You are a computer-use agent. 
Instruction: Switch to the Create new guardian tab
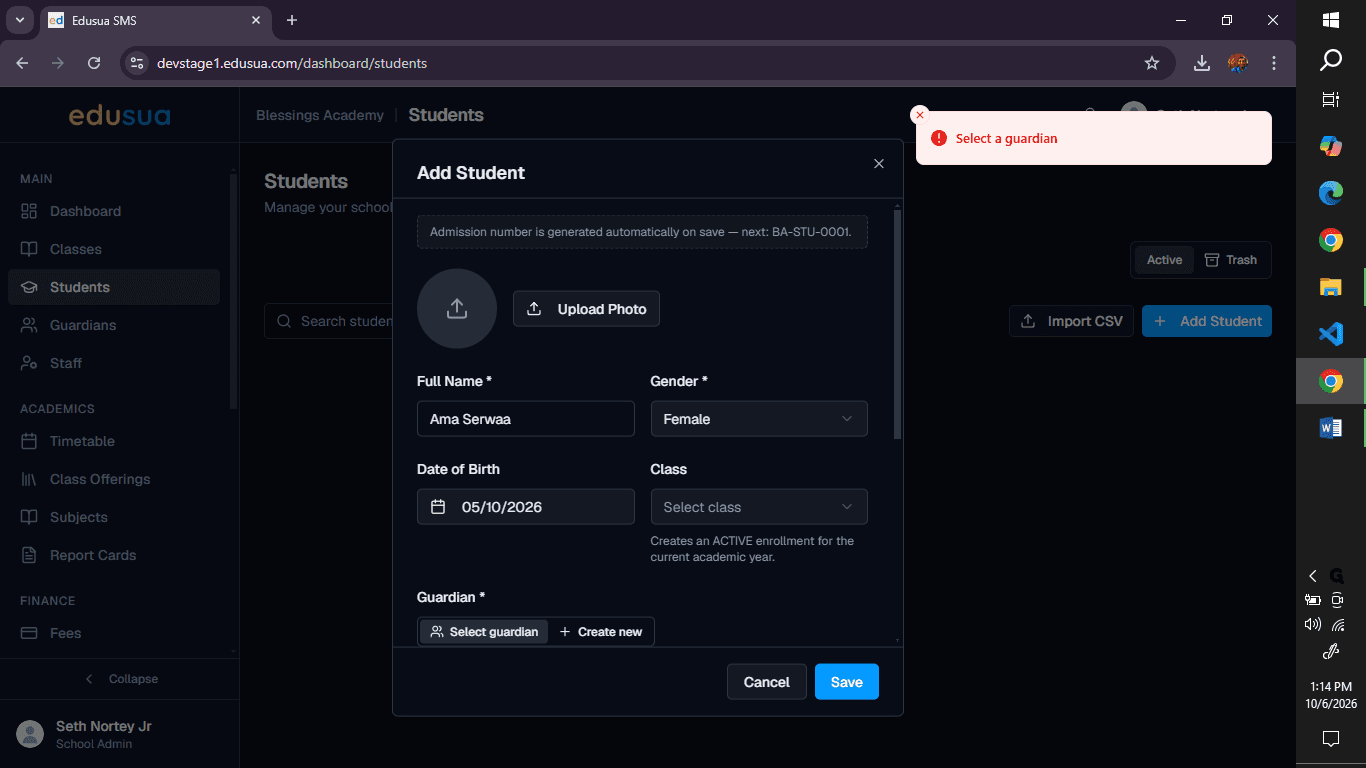pos(601,632)
